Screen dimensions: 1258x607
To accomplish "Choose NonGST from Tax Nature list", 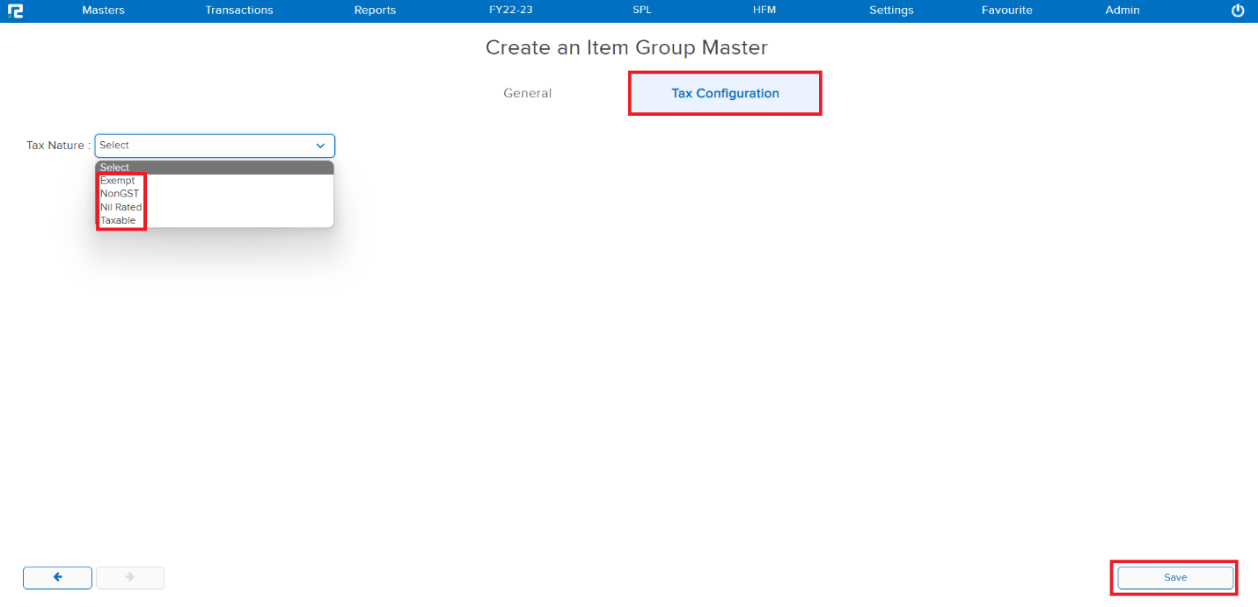I will tap(119, 194).
